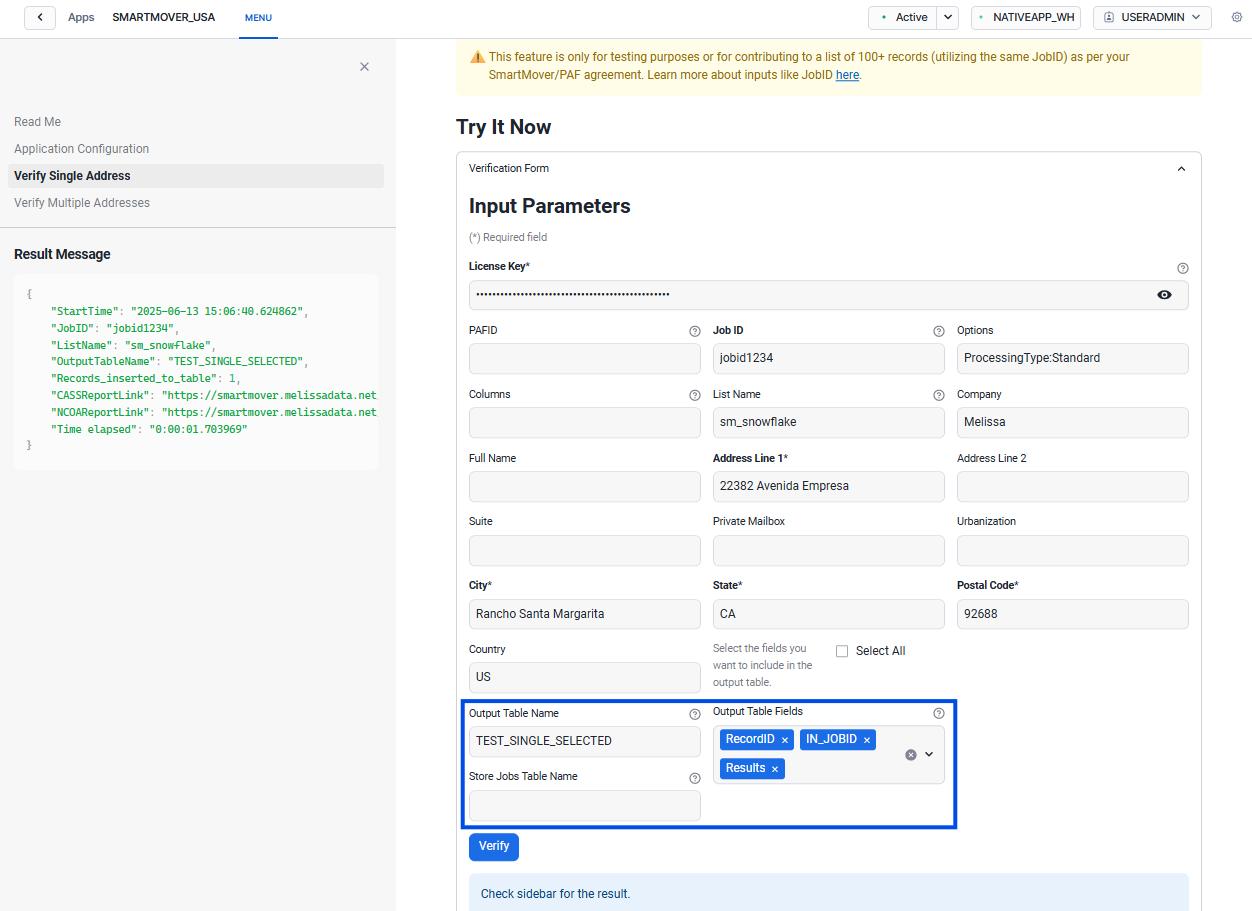This screenshot has width=1252, height=911.
Task: Clear all selected Output Table Fields
Action: pyautogui.click(x=911, y=755)
